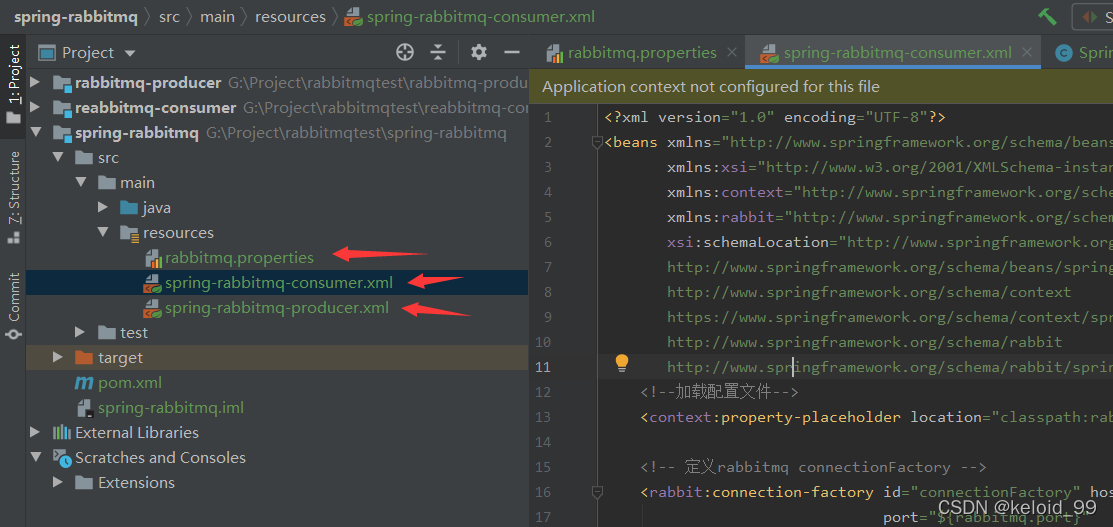Collapse the spring-rabbitmq module
Viewport: 1113px width, 527px height.
click(x=36, y=133)
